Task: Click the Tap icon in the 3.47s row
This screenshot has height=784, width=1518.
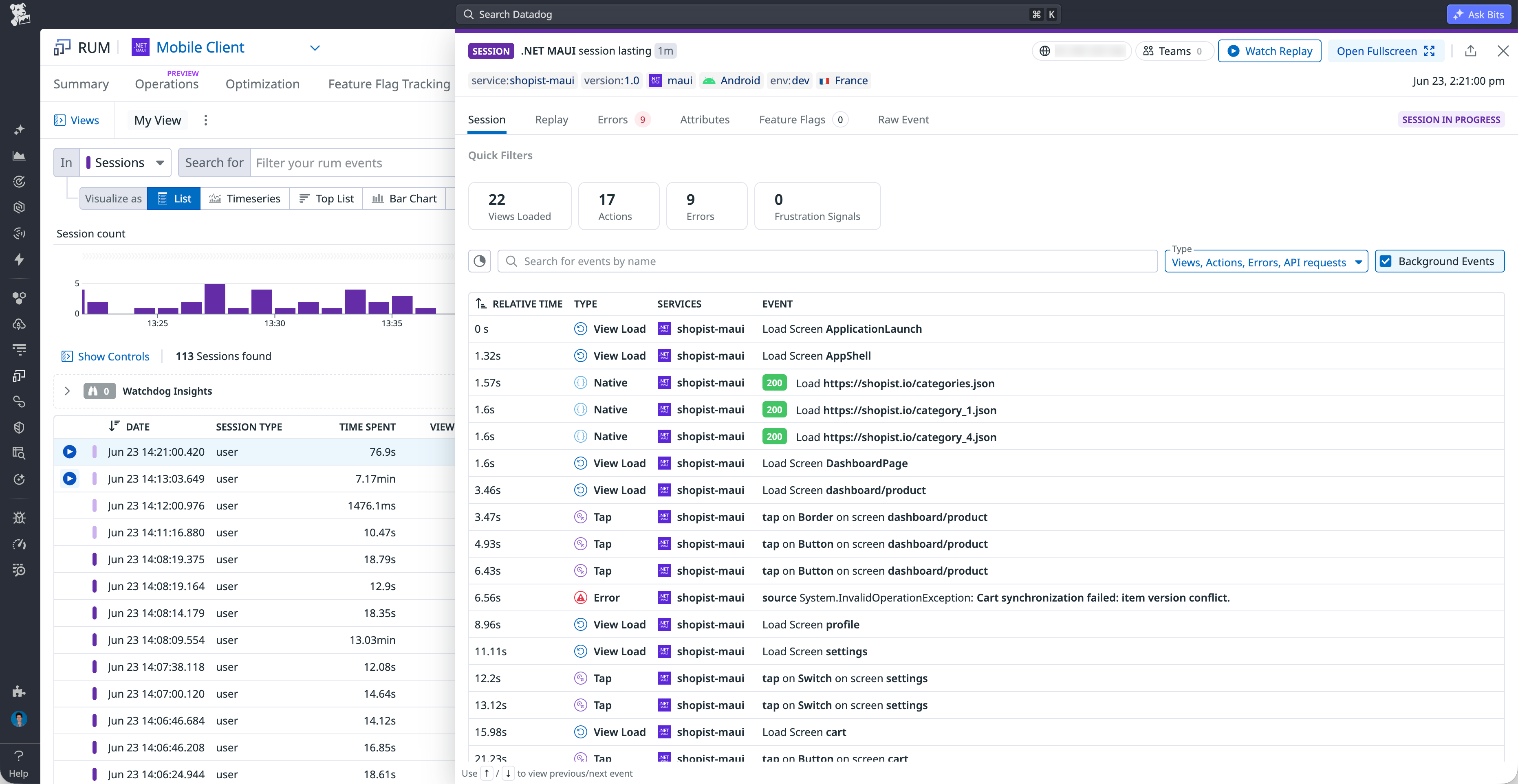Action: (580, 517)
